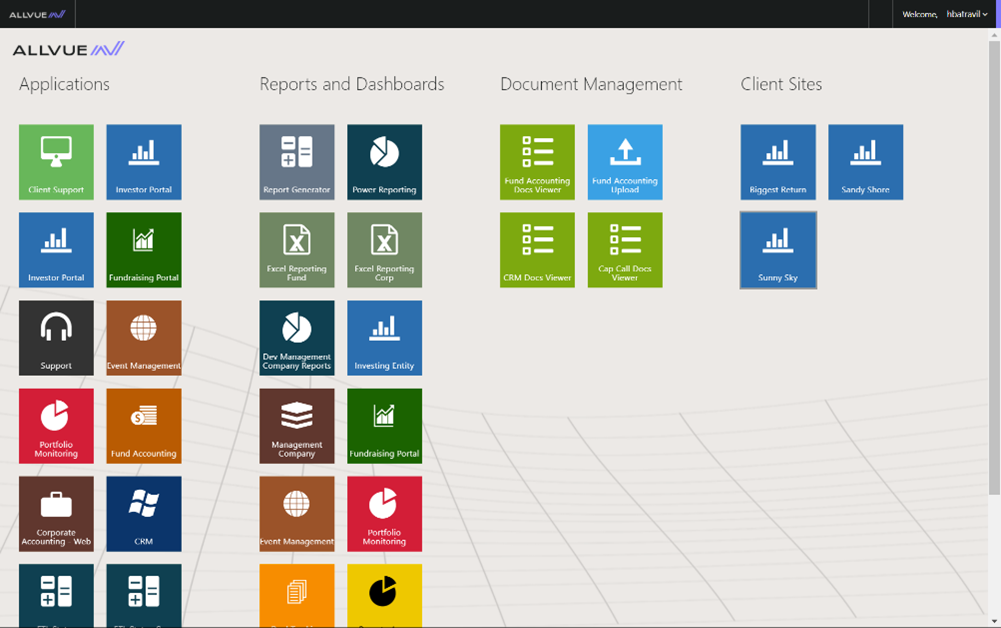Click the Applications section heading
1001x628 pixels.
pos(64,84)
